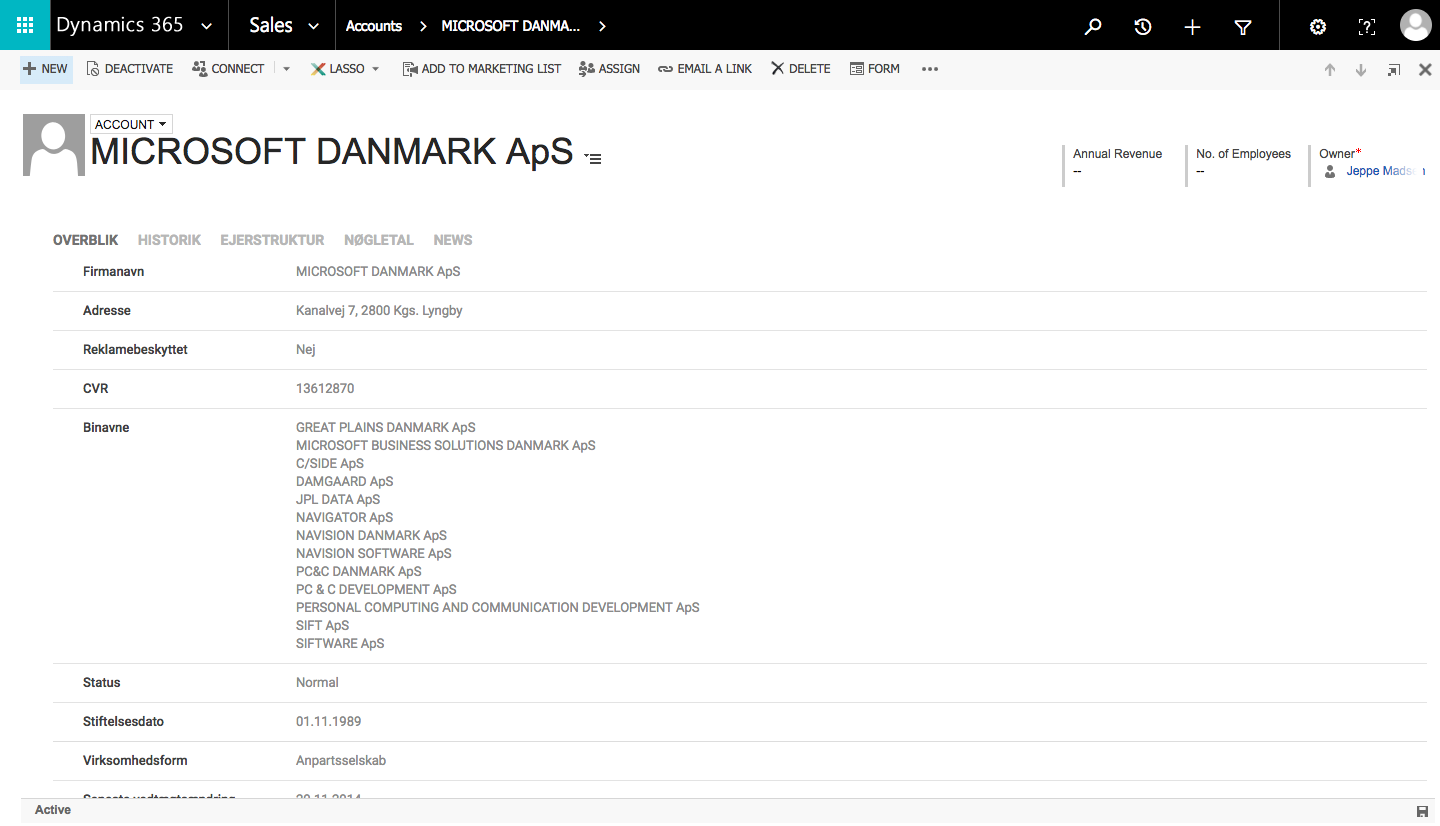Click the MICROSOFT DANMA... breadcrumb
1440x826 pixels.
(x=511, y=26)
